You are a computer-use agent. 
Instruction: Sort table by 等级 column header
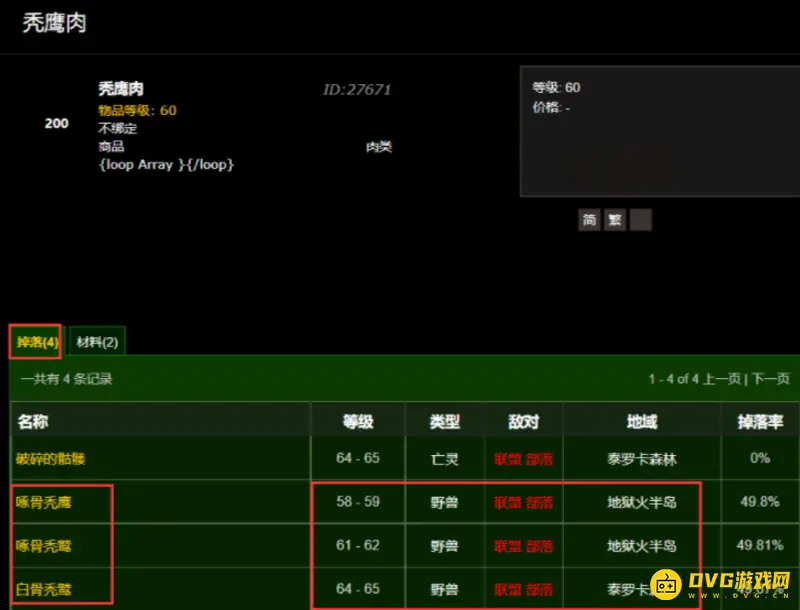point(358,422)
